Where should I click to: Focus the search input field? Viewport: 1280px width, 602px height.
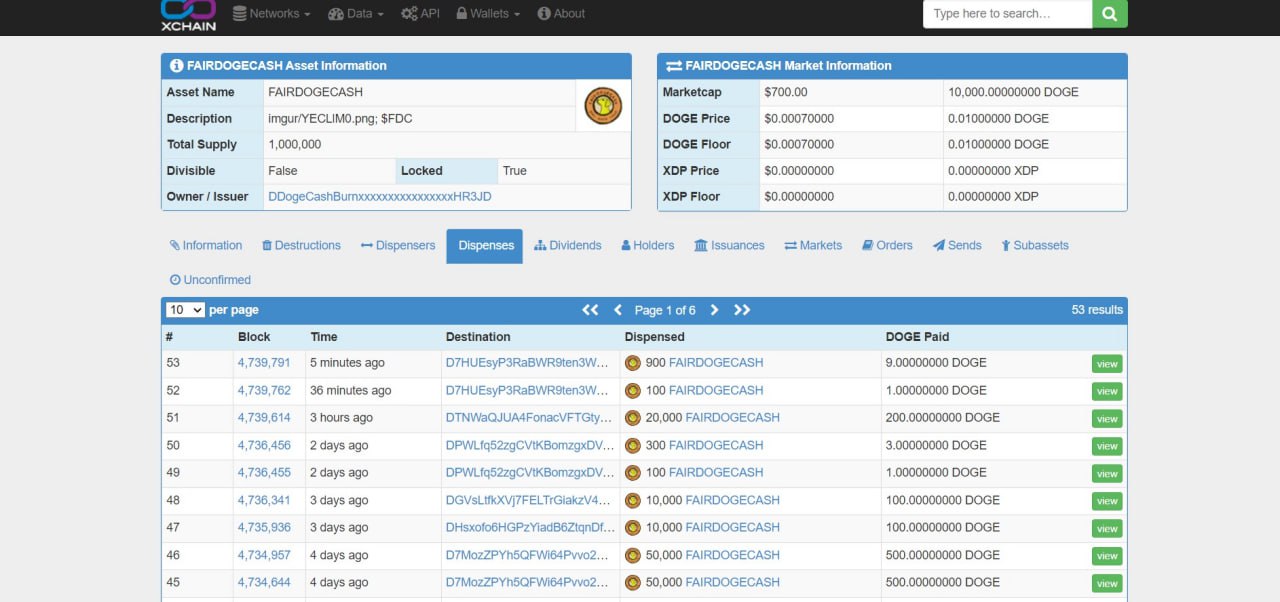point(1007,14)
